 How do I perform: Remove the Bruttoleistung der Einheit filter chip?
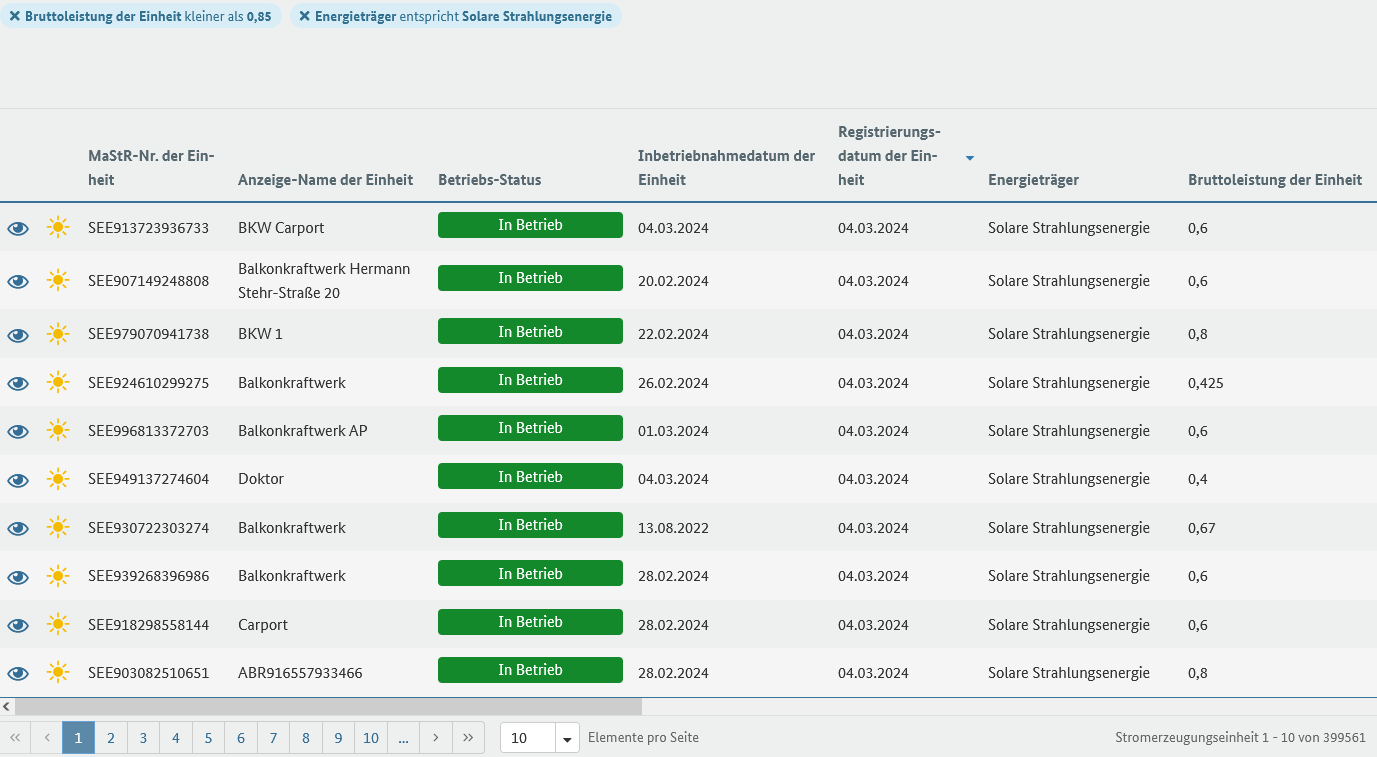click(x=15, y=16)
